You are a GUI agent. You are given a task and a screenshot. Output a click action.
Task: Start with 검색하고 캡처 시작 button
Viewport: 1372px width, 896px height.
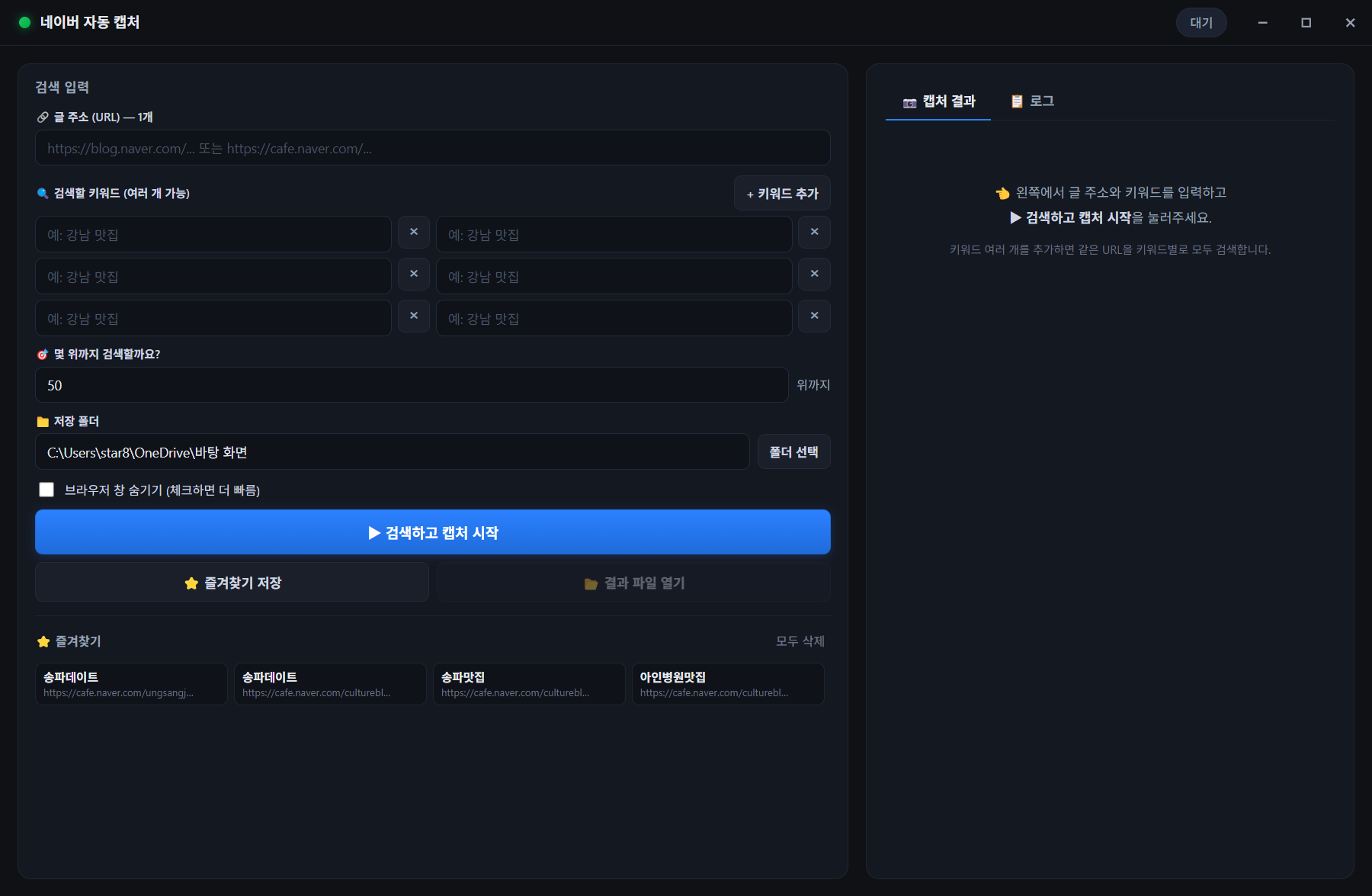pos(433,532)
